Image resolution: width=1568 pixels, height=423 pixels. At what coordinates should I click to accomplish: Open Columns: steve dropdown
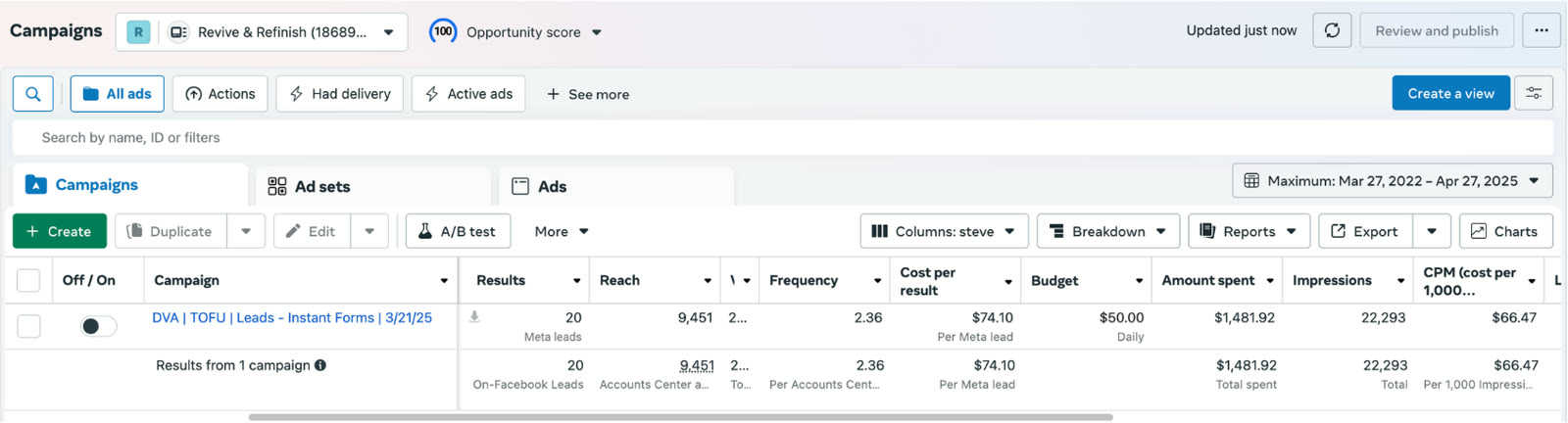[944, 231]
